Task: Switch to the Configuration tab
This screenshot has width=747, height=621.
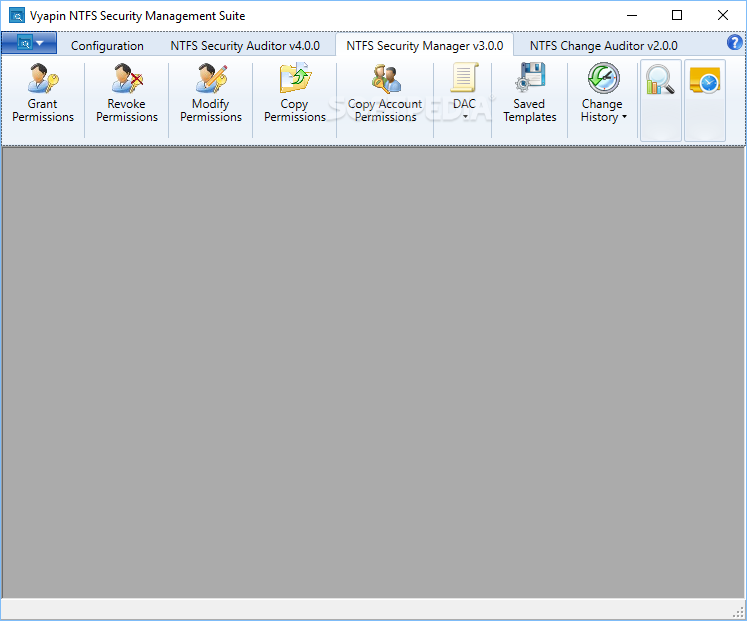Action: coord(107,46)
